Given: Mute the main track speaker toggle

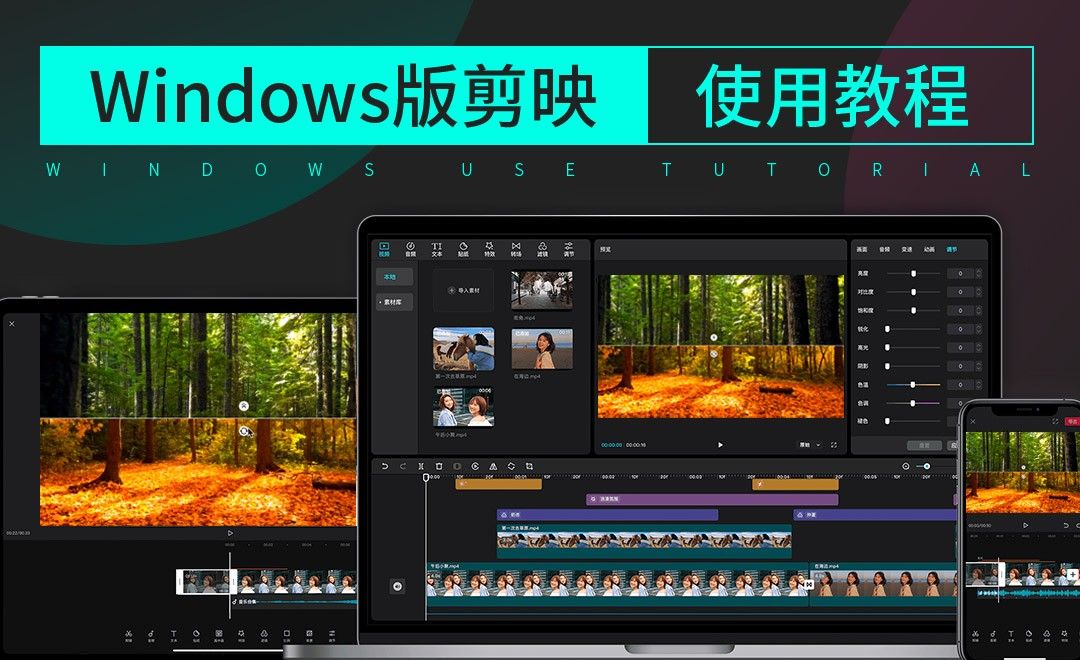Looking at the screenshot, I should 397,586.
